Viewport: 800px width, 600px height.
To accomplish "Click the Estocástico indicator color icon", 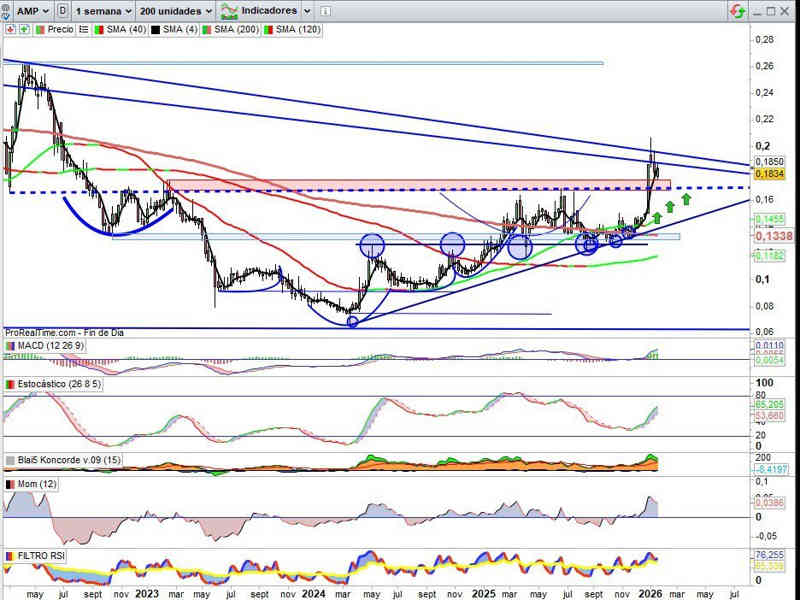I will click(x=10, y=384).
